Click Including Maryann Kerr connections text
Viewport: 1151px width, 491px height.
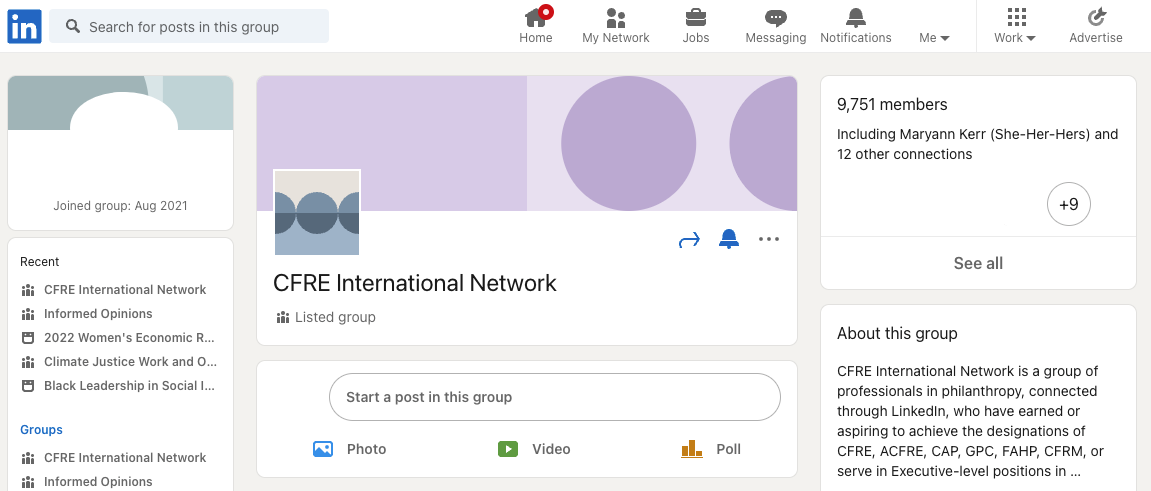pyautogui.click(x=977, y=145)
